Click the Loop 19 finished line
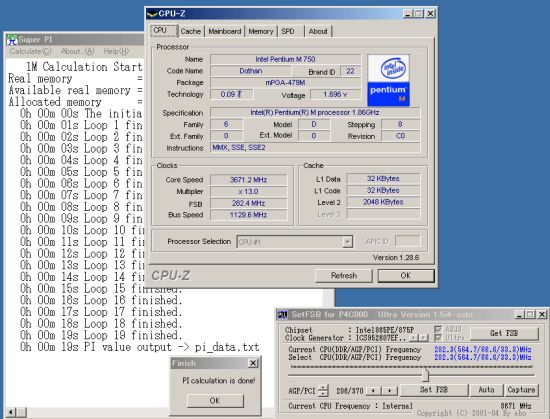The width and height of the screenshot is (550, 419). [101, 335]
